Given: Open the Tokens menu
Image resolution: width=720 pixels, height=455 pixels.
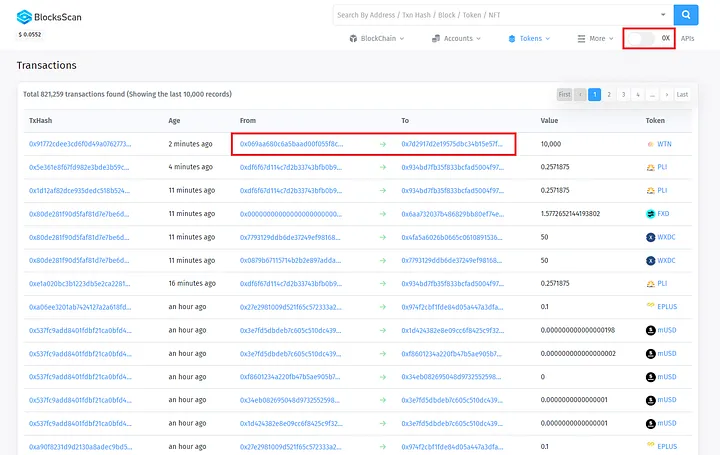Looking at the screenshot, I should [529, 39].
